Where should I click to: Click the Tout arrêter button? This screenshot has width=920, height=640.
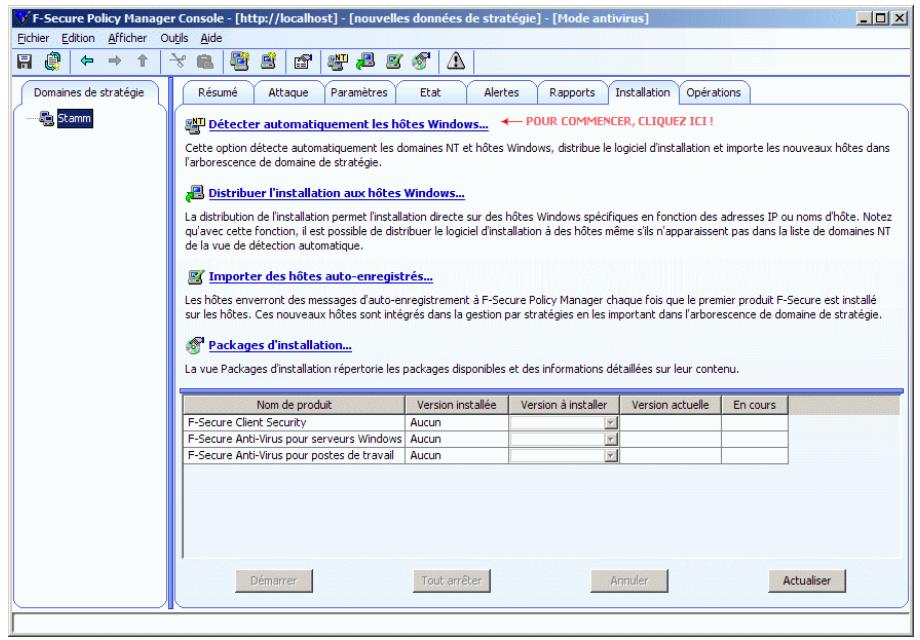[451, 581]
